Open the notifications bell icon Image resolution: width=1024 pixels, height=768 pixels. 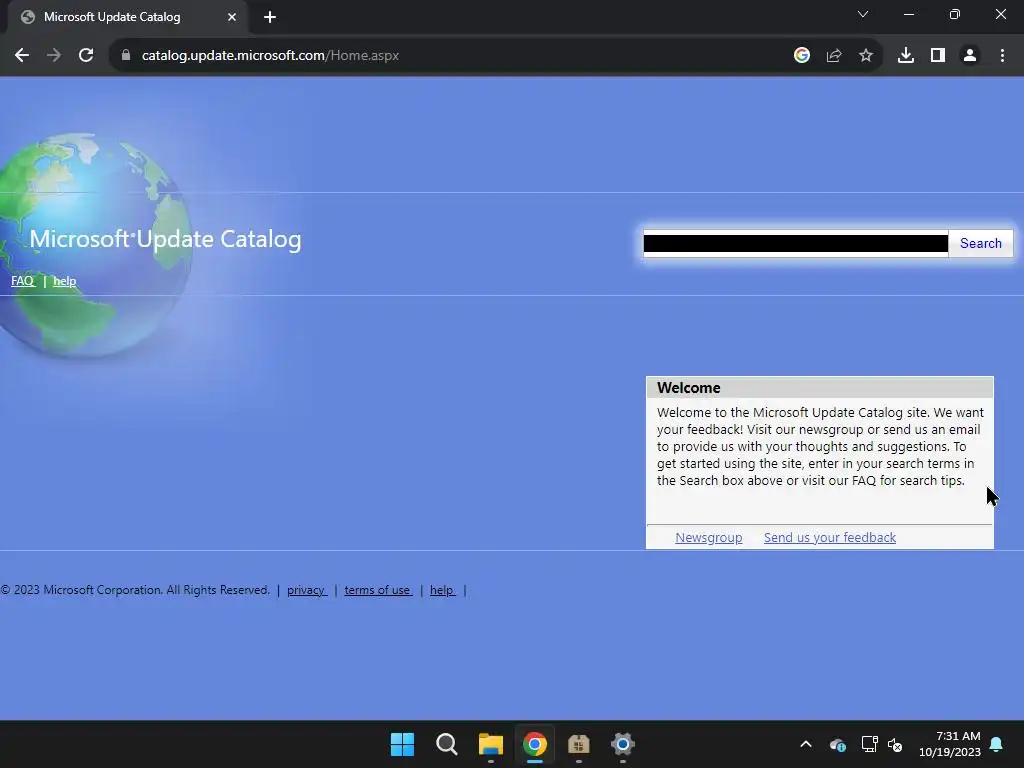coord(997,744)
